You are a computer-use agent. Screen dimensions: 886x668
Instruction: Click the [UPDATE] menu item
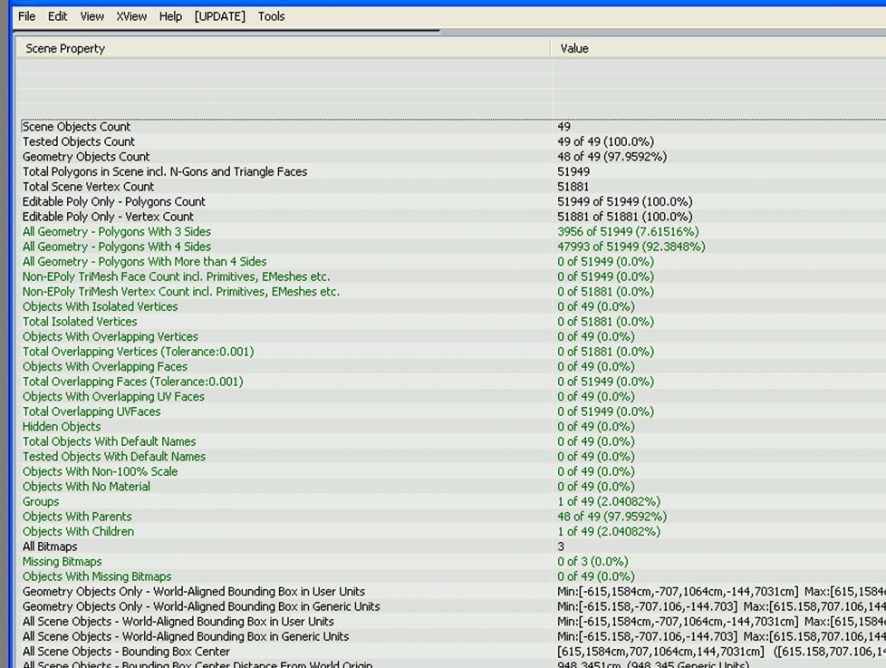click(x=220, y=16)
